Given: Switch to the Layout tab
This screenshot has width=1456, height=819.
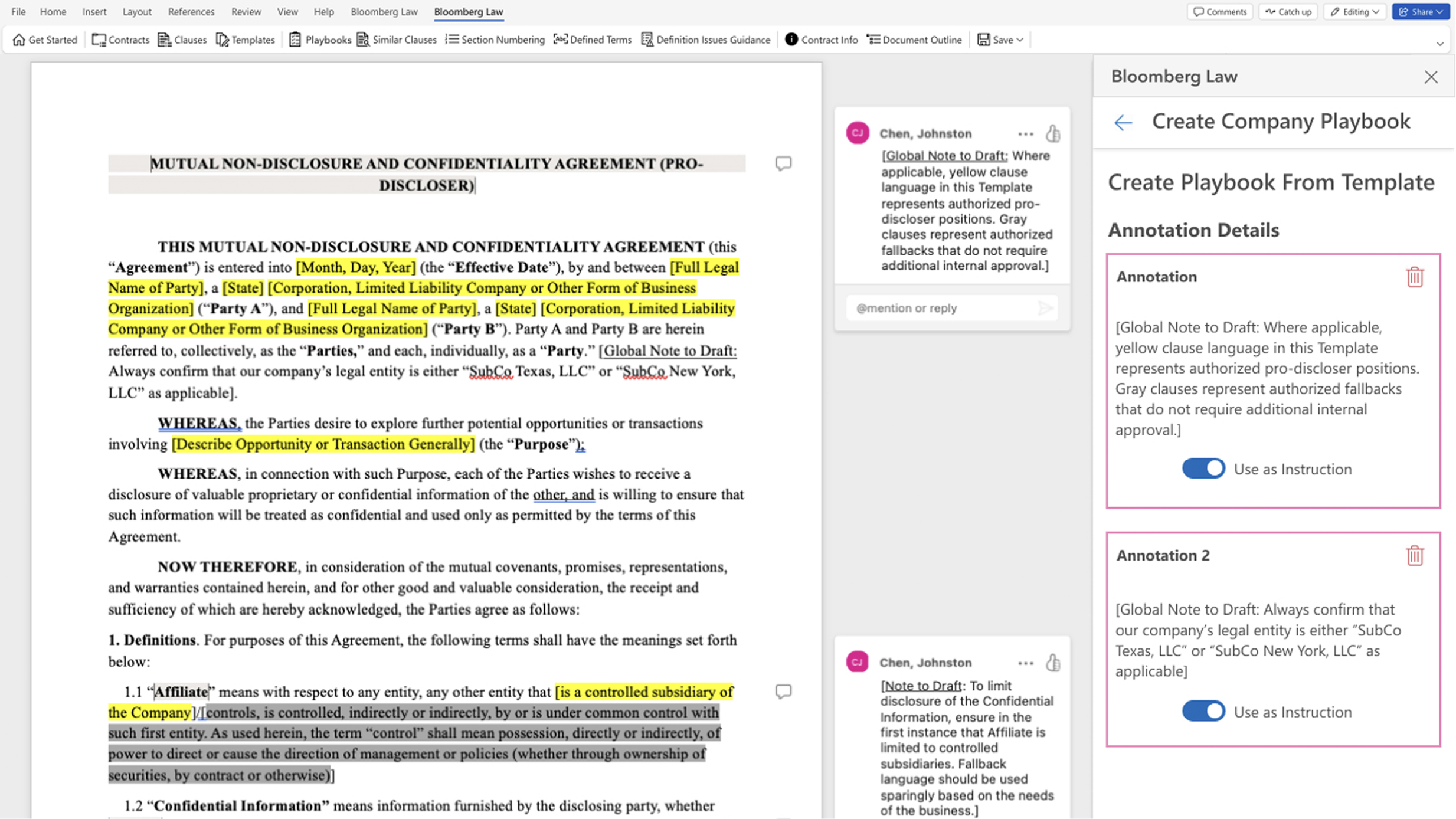Looking at the screenshot, I should pos(137,11).
